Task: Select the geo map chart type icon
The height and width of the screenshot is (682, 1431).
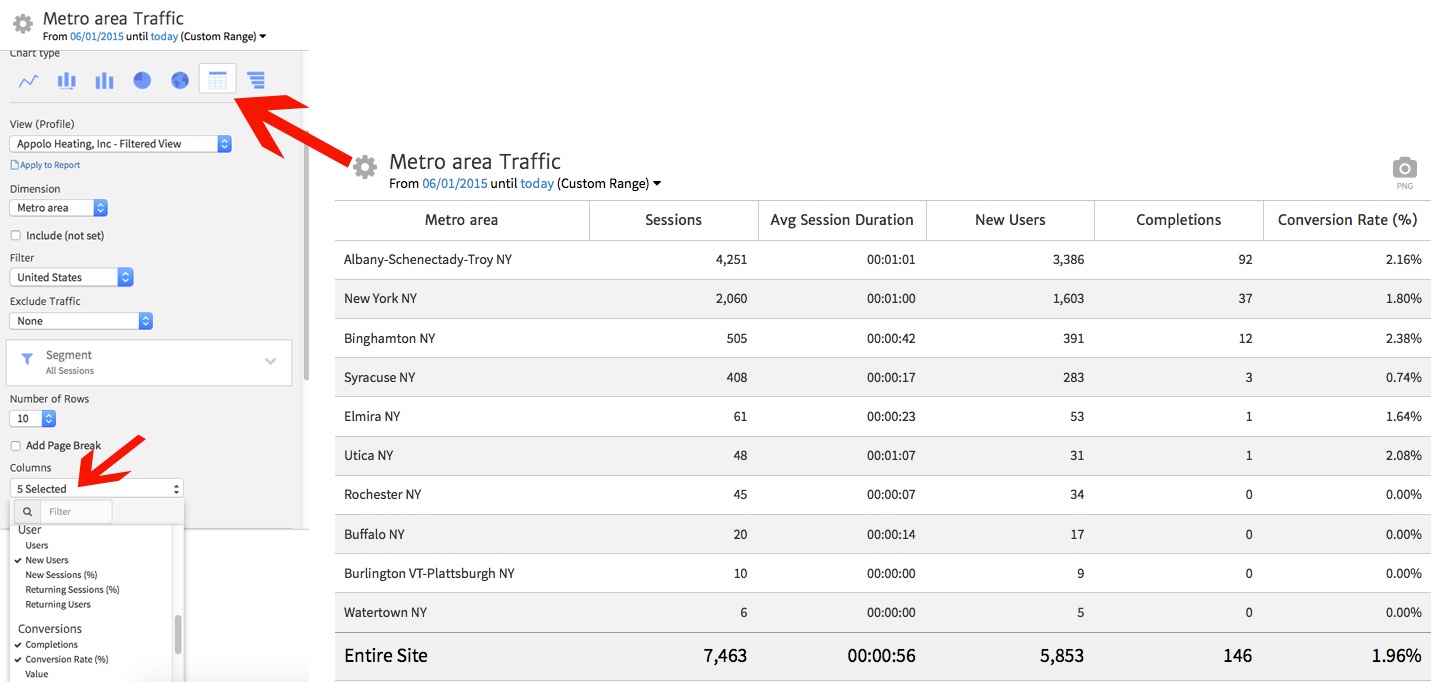Action: point(180,80)
